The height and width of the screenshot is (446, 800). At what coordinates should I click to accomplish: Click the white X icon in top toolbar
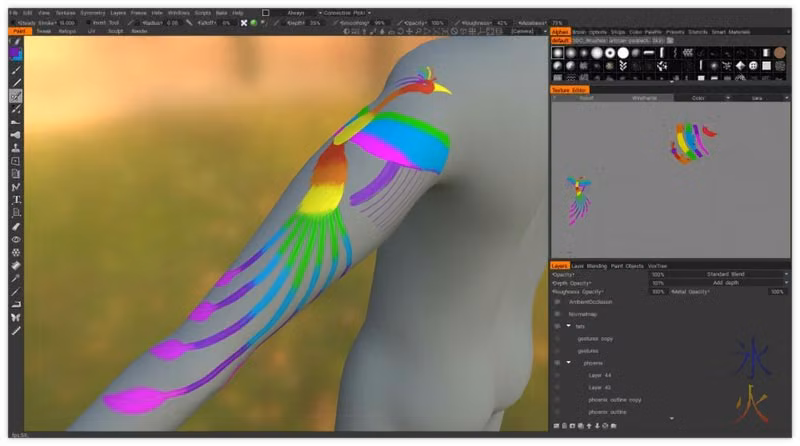(x=244, y=23)
